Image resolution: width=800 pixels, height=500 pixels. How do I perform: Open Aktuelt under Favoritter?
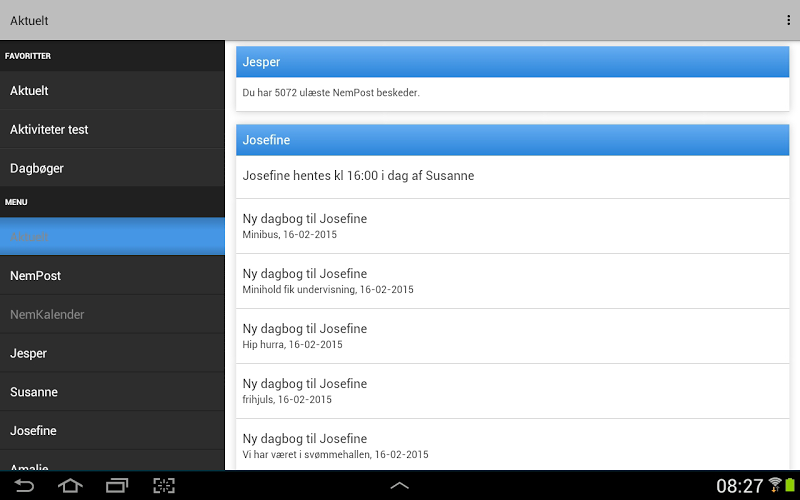112,90
